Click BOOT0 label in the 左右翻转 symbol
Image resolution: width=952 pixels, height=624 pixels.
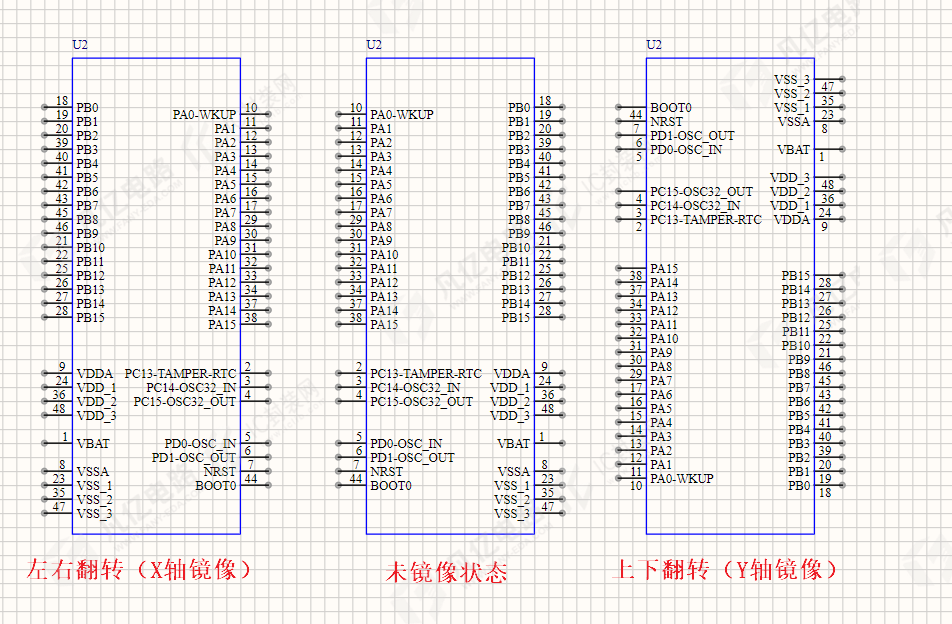pos(216,486)
